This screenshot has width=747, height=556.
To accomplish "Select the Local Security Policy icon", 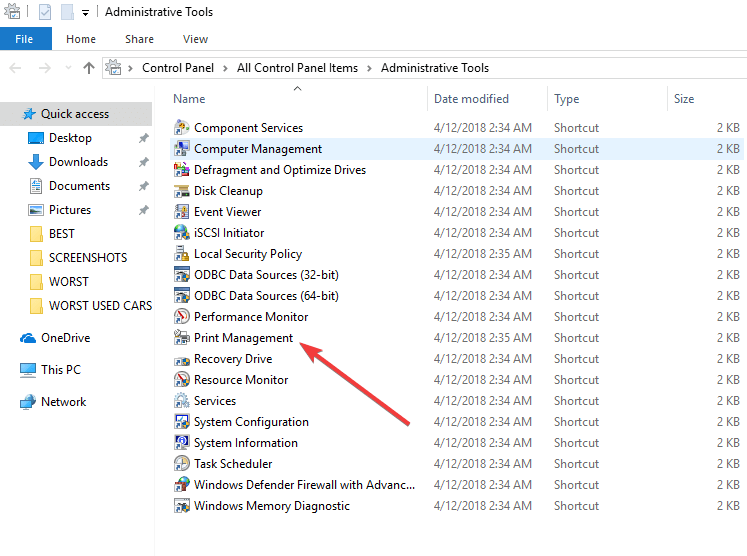I will point(182,253).
